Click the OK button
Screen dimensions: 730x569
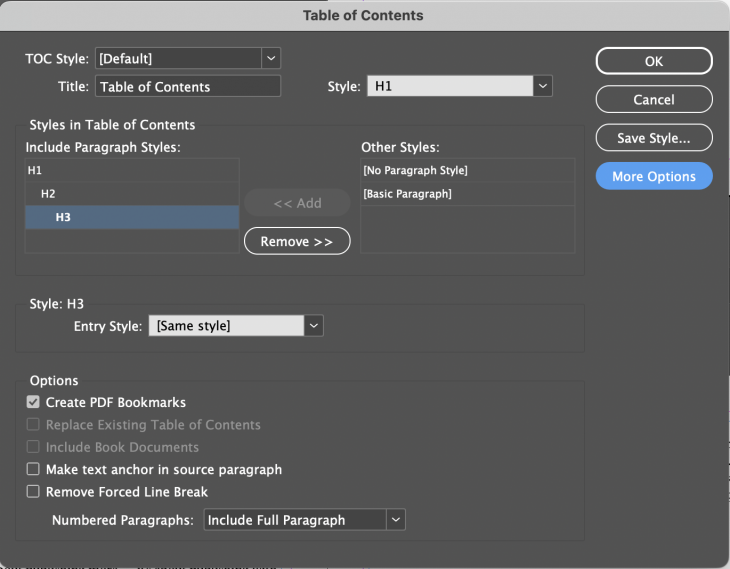tap(653, 61)
